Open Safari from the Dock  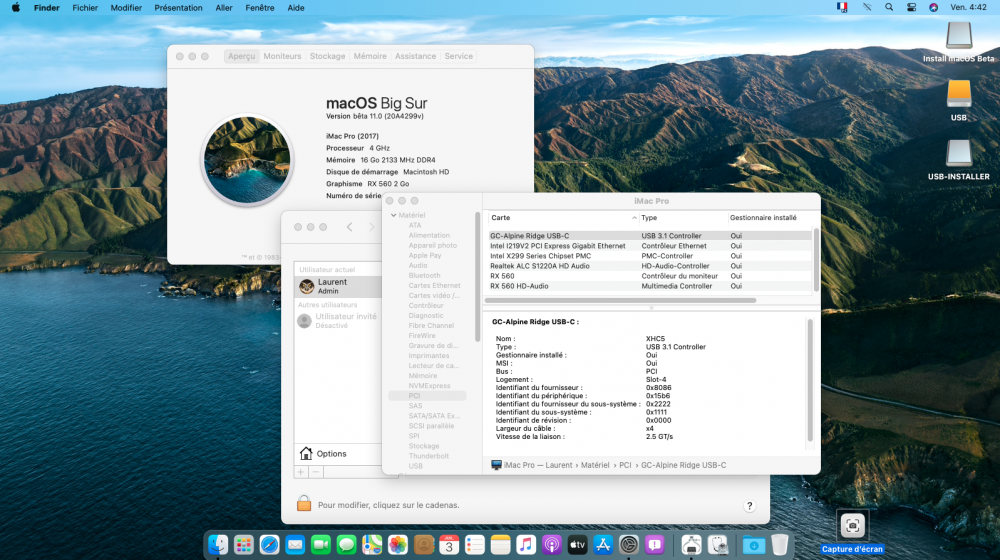(269, 545)
